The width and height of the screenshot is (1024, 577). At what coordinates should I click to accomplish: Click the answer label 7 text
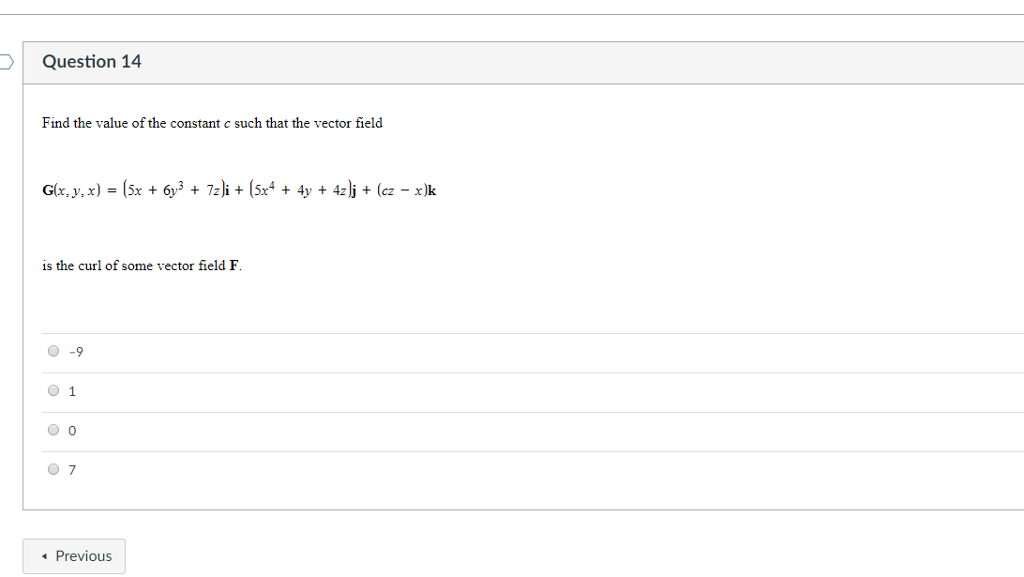(71, 469)
